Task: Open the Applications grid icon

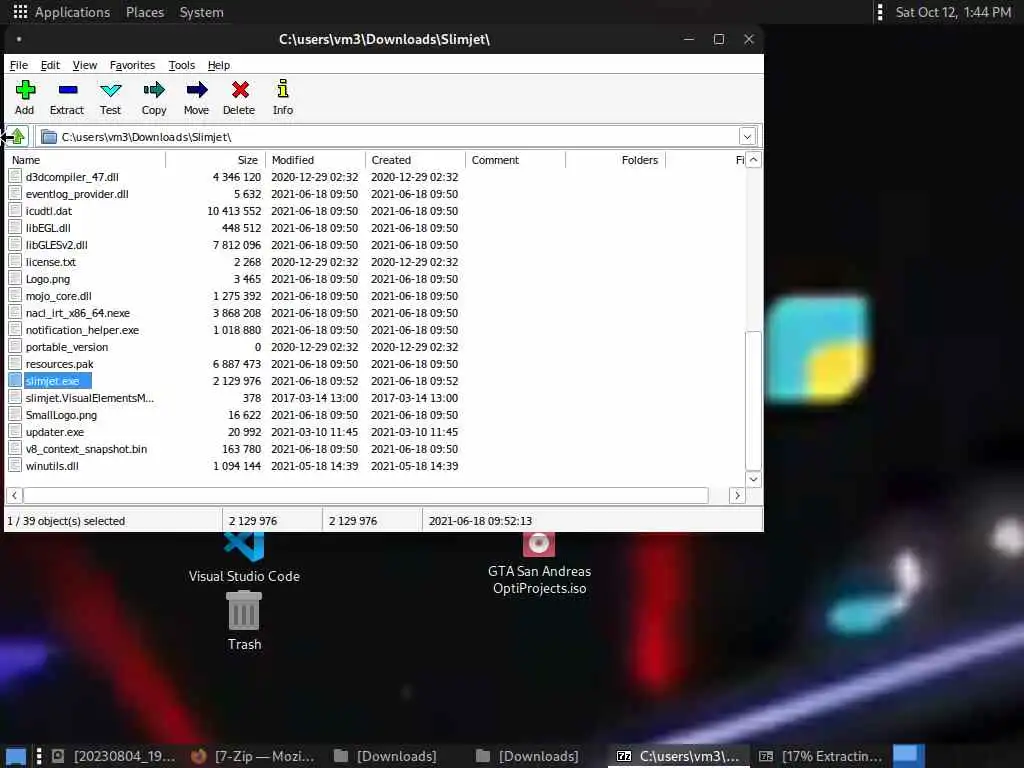Action: [20, 12]
